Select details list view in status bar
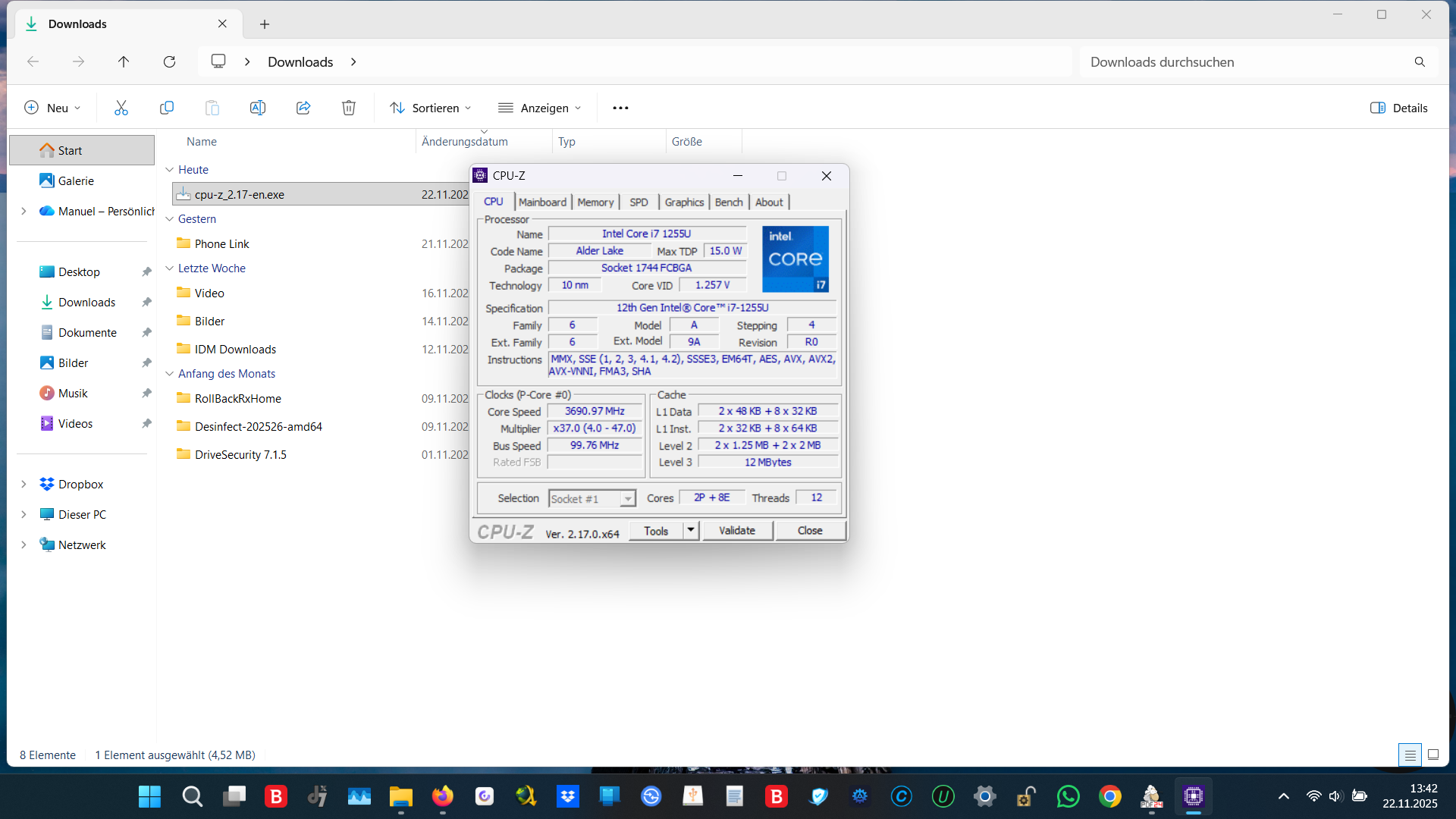This screenshot has height=819, width=1456. [1410, 755]
